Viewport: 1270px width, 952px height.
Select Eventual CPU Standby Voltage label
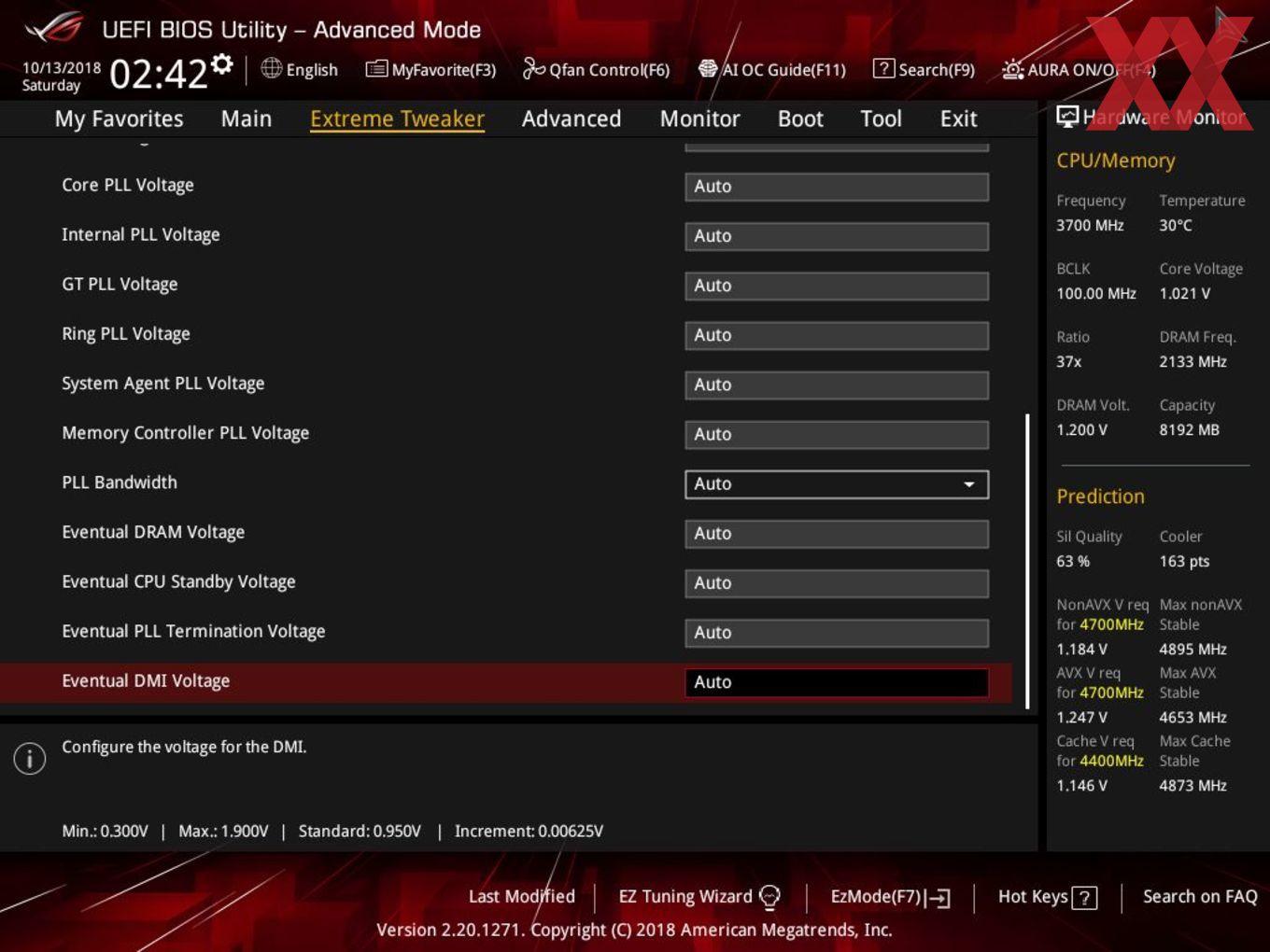click(x=178, y=581)
